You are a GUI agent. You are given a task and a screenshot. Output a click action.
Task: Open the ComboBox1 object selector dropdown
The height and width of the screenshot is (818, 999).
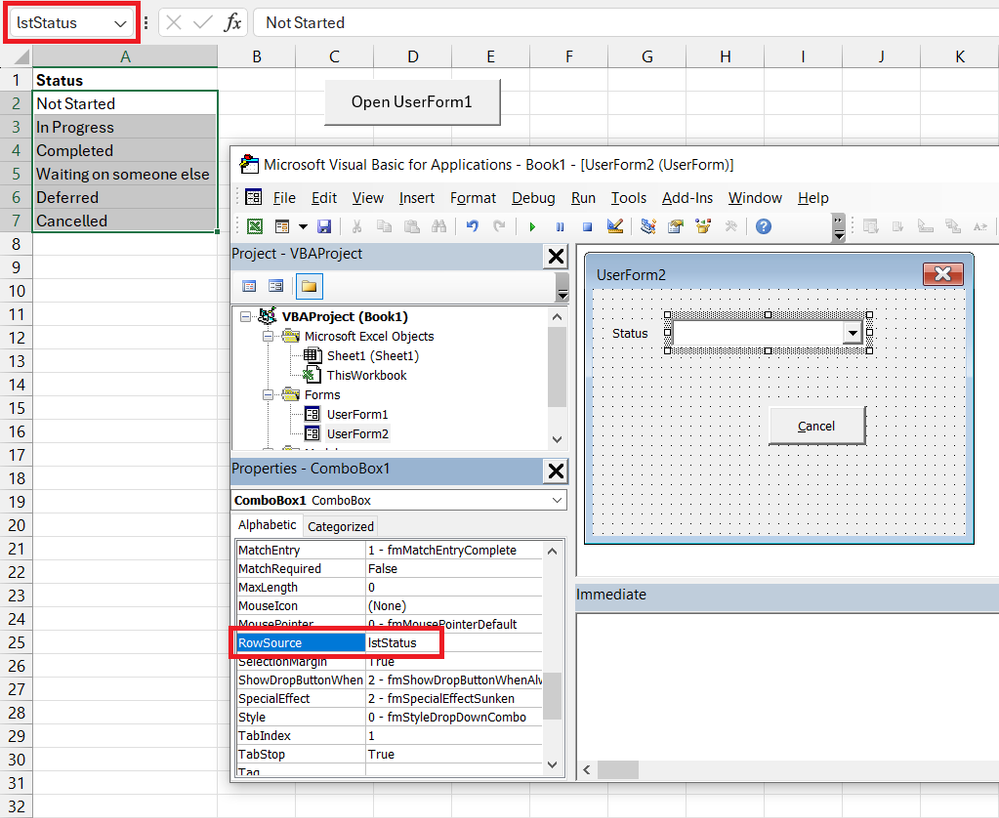click(557, 500)
